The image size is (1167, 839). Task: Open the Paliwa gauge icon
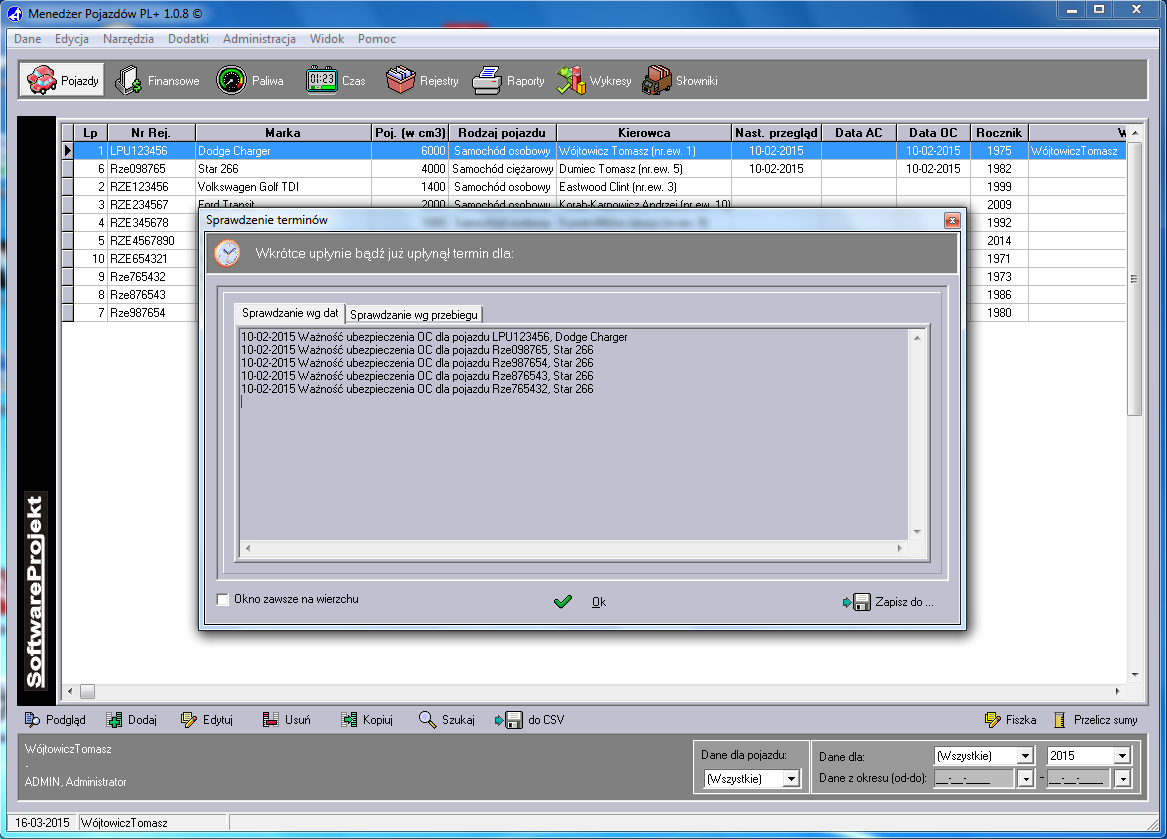click(x=231, y=81)
